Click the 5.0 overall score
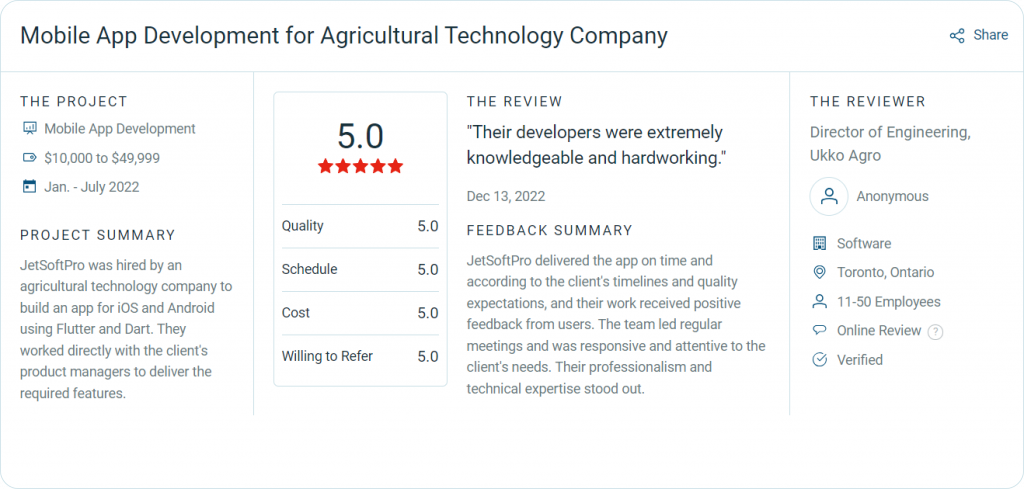The width and height of the screenshot is (1024, 489). coord(360,135)
